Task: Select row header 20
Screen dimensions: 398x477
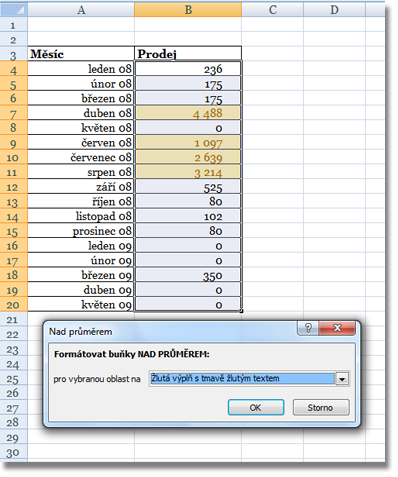Action: coord(14,305)
